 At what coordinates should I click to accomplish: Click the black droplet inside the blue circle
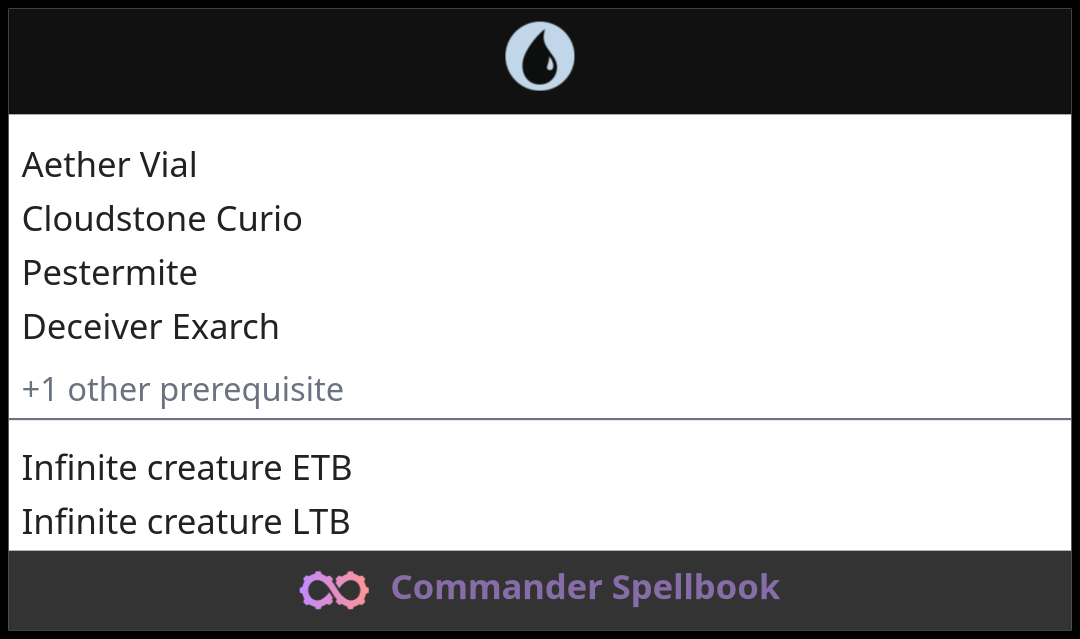point(539,57)
